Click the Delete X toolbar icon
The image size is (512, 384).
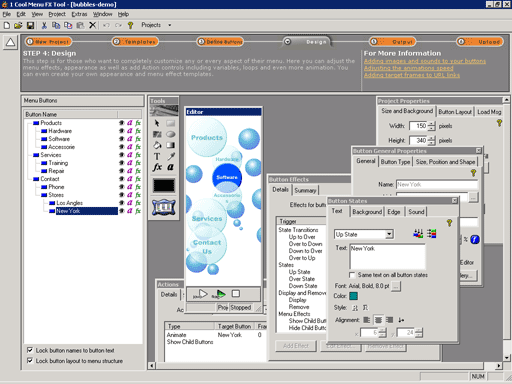(x=93, y=25)
